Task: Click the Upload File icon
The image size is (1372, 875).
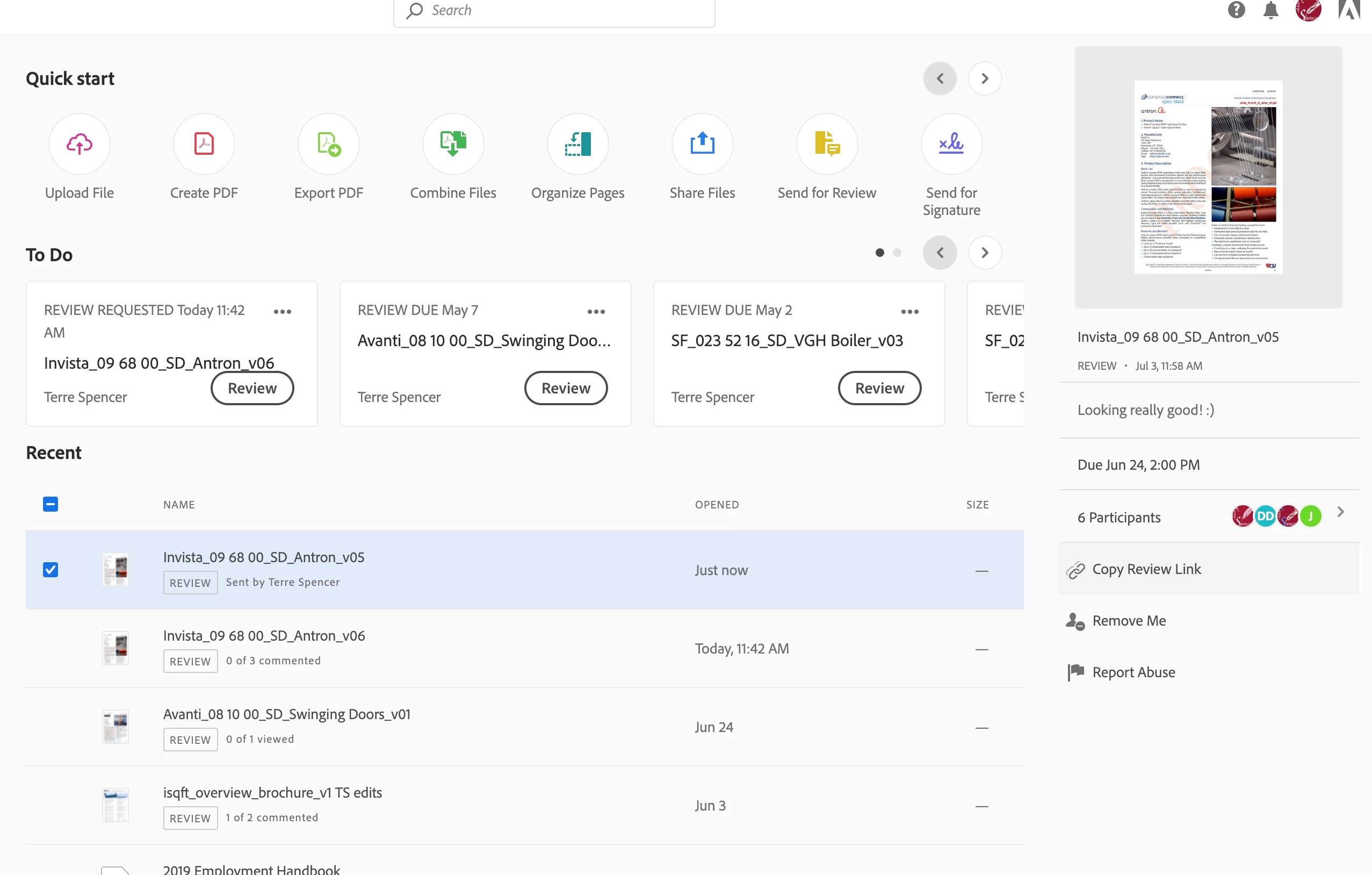Action: click(79, 144)
